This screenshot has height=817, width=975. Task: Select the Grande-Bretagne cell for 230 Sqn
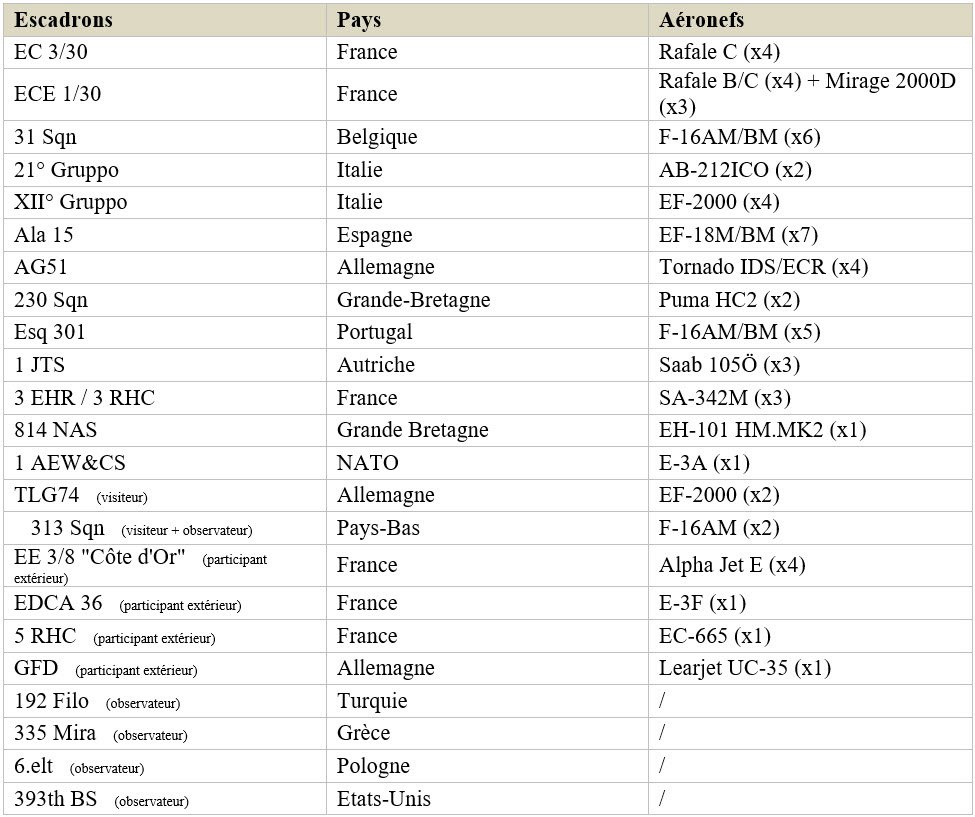(x=488, y=300)
